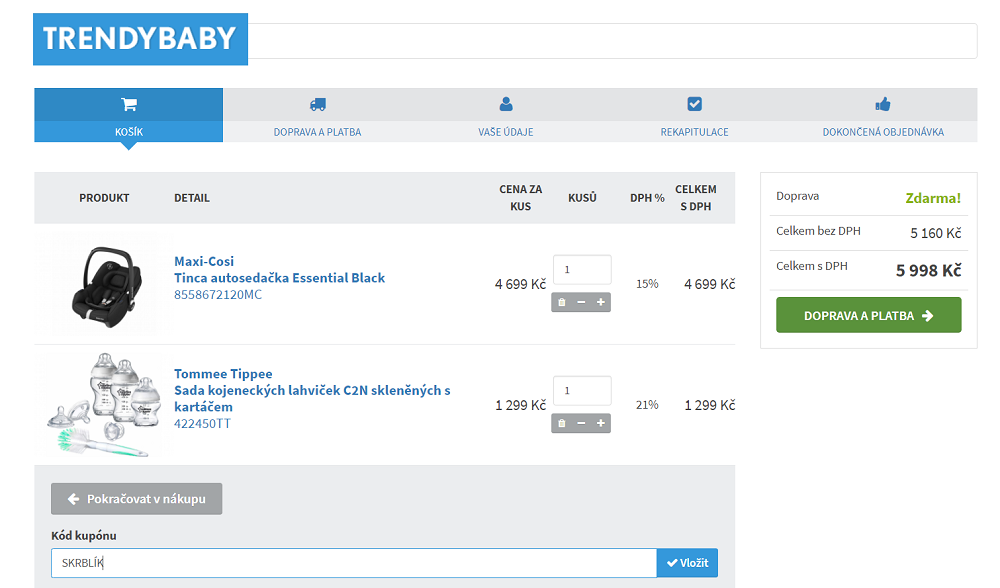Click the Celkem bez DPH label
1000x588 pixels.
818,231
